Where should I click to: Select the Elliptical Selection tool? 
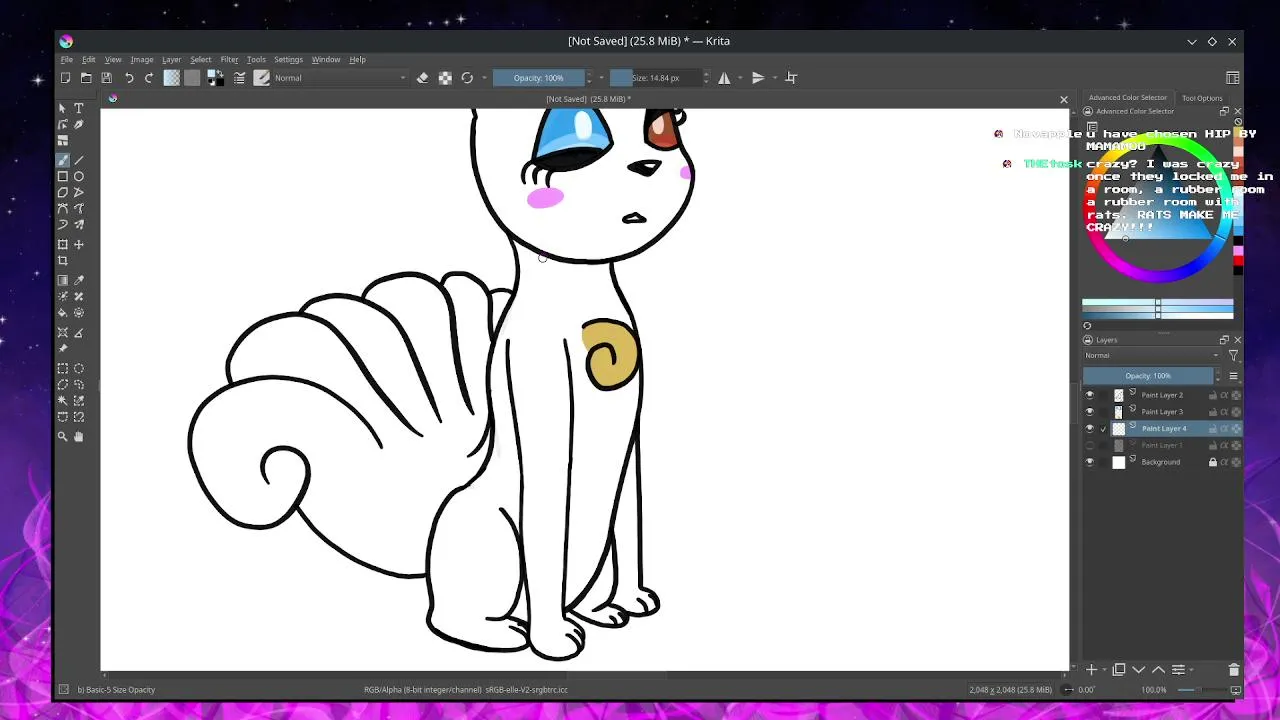[x=79, y=369]
